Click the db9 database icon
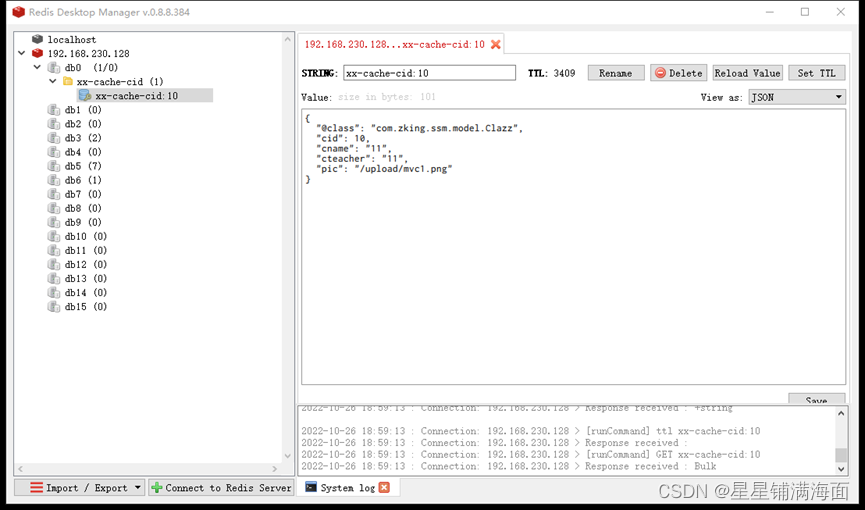865x510 pixels. click(x=54, y=222)
